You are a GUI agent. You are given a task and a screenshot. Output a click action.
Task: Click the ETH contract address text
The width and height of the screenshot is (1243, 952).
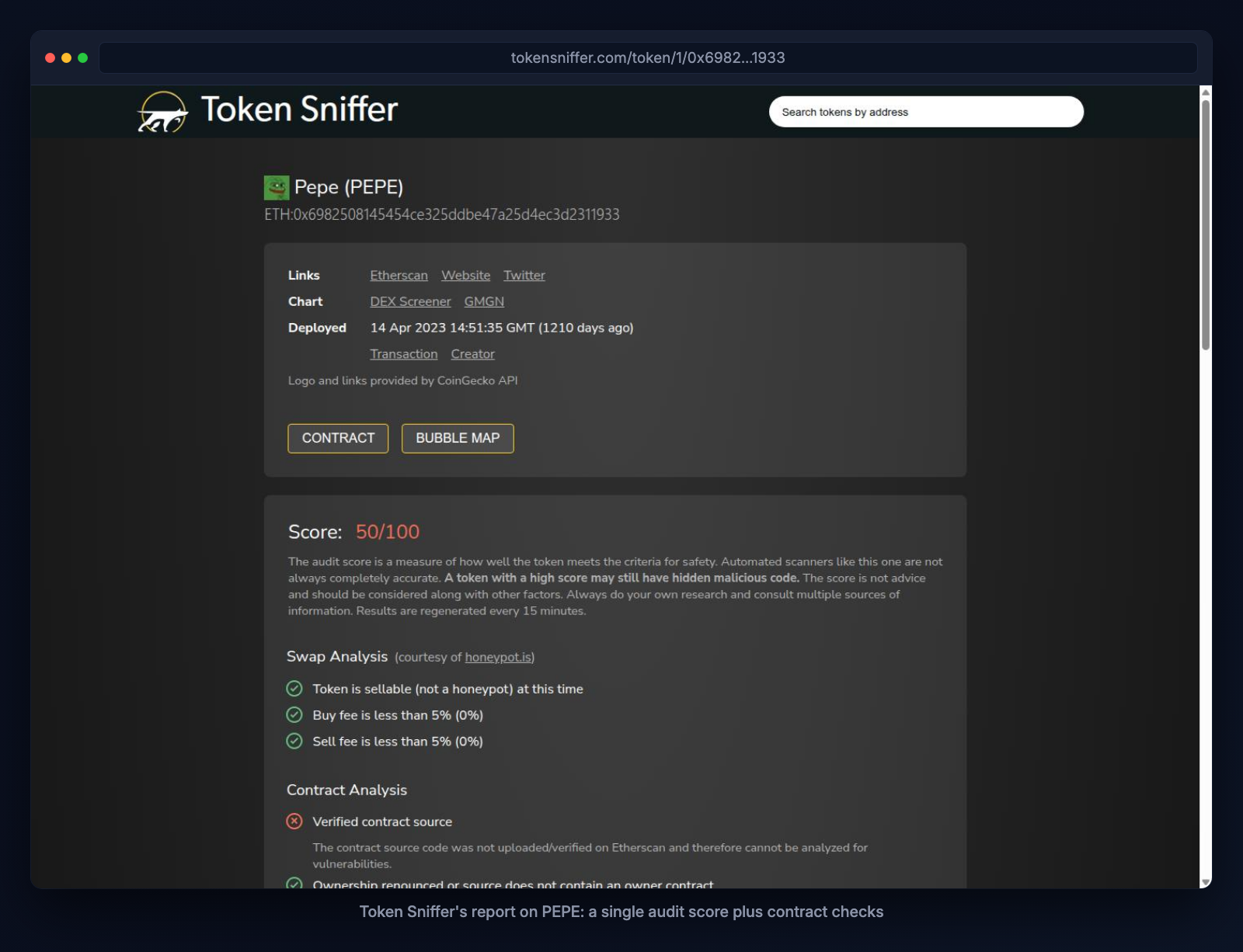point(442,214)
